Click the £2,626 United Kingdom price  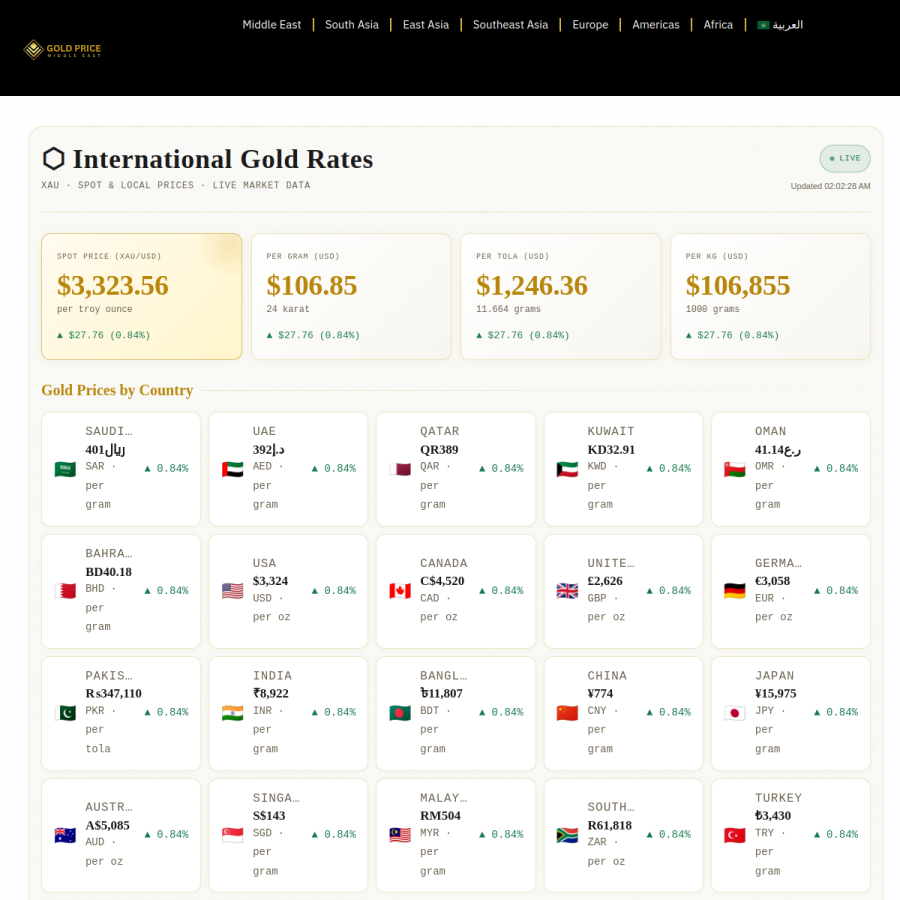(x=605, y=581)
